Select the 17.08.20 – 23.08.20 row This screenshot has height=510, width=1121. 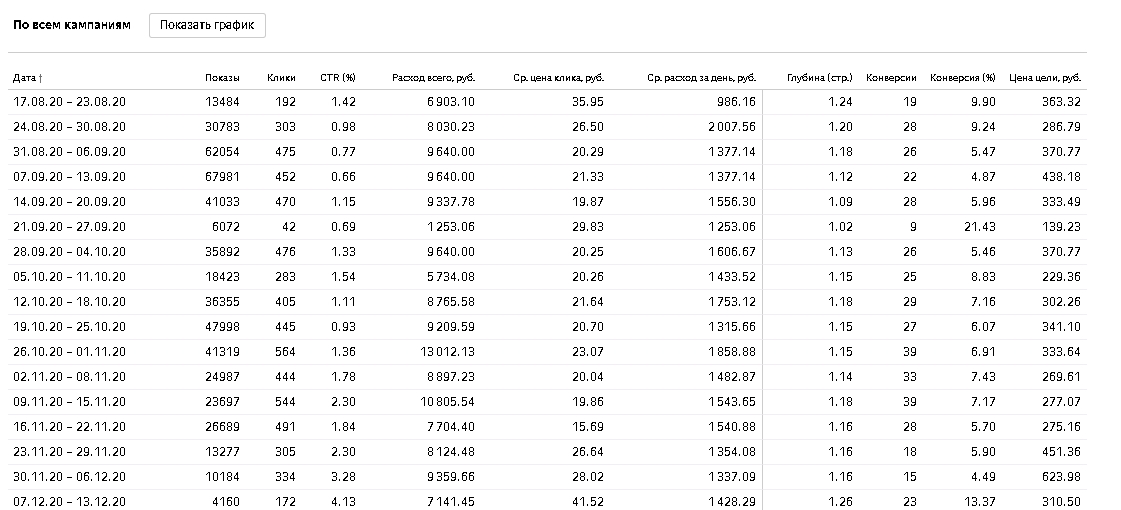547,102
